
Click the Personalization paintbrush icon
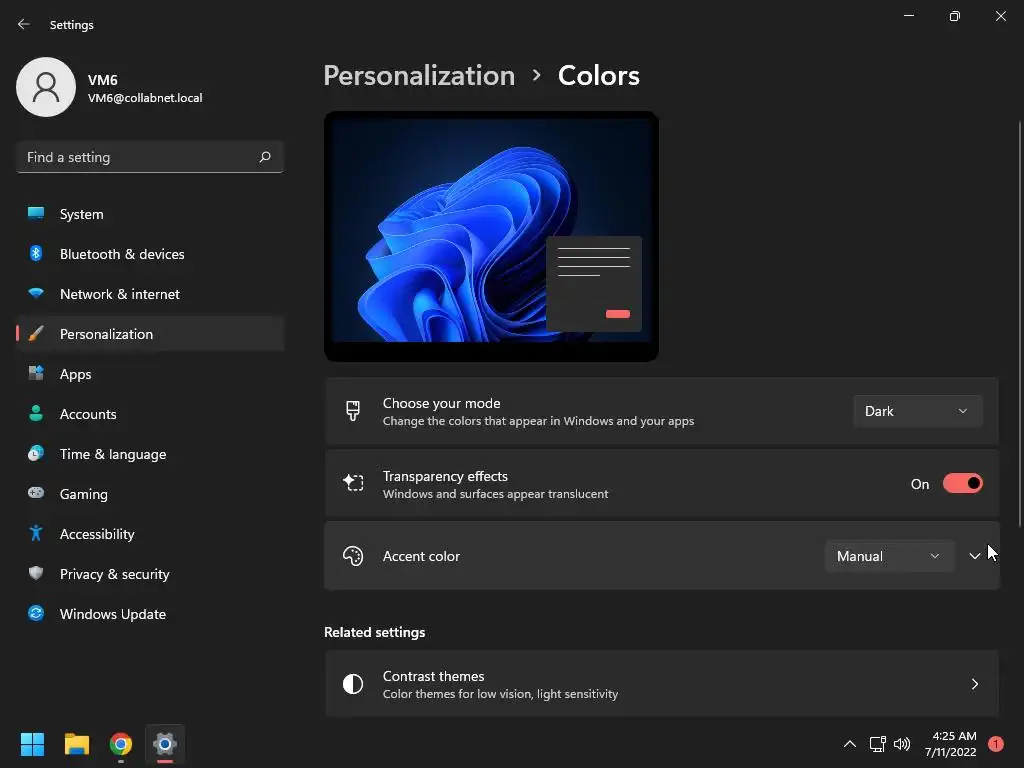(x=36, y=333)
